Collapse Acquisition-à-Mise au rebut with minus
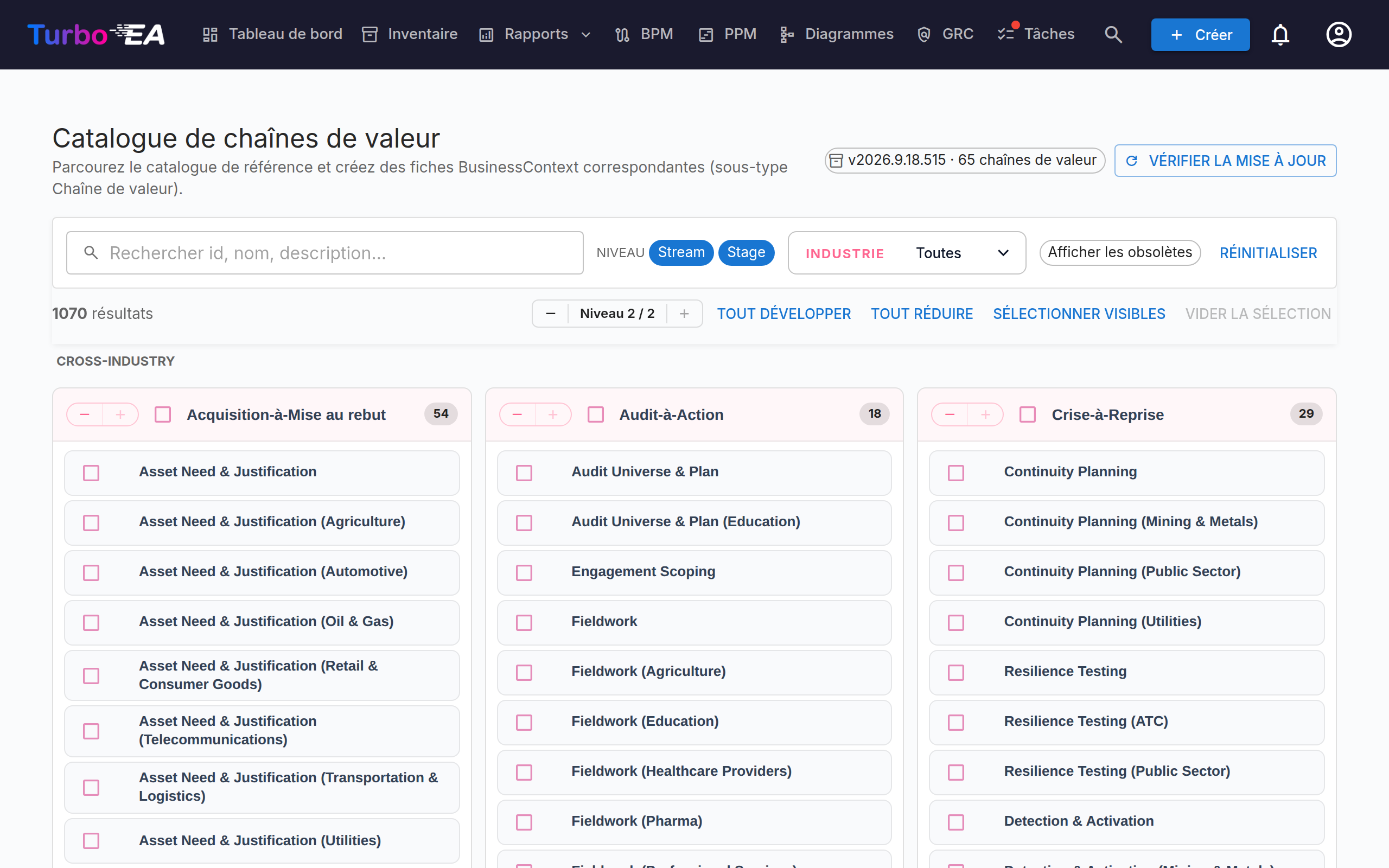The height and width of the screenshot is (868, 1389). coord(85,414)
